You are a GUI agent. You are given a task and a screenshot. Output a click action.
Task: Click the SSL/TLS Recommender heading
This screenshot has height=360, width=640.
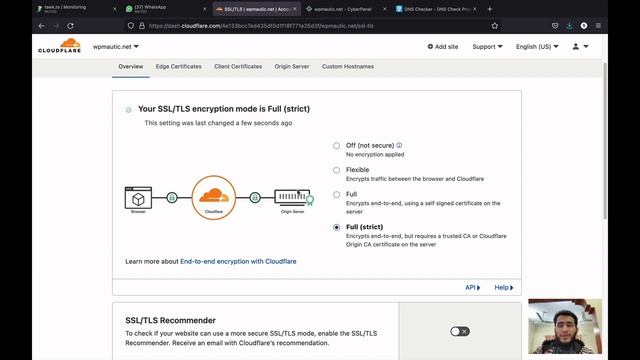[x=171, y=320]
